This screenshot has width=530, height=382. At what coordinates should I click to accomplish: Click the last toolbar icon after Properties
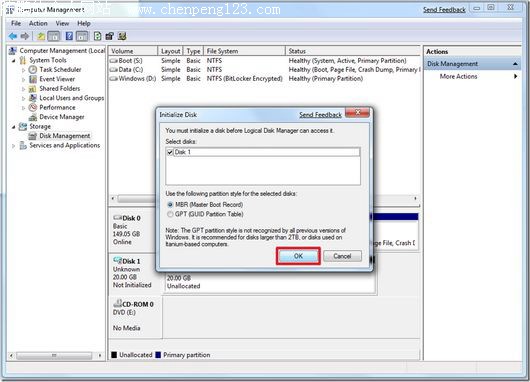(x=122, y=36)
